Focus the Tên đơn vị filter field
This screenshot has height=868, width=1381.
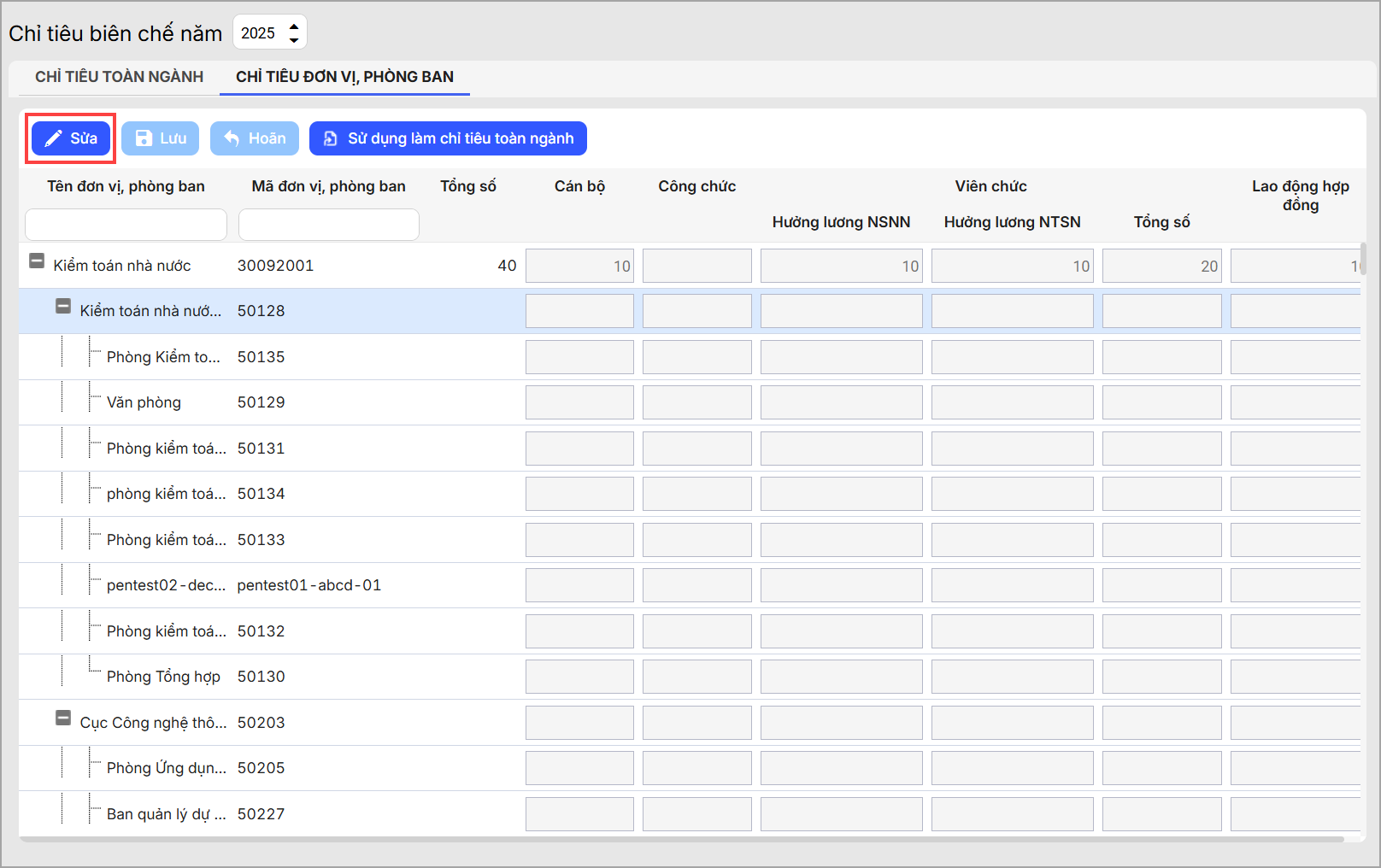click(126, 225)
